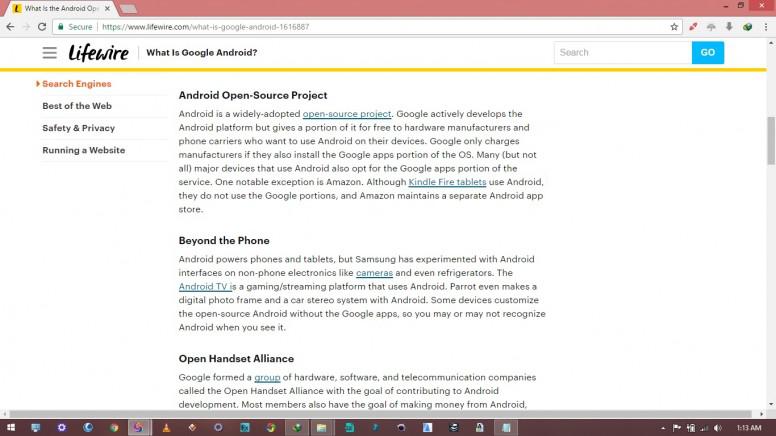
Task: Open the Action Center flag icon
Action: [x=677, y=428]
